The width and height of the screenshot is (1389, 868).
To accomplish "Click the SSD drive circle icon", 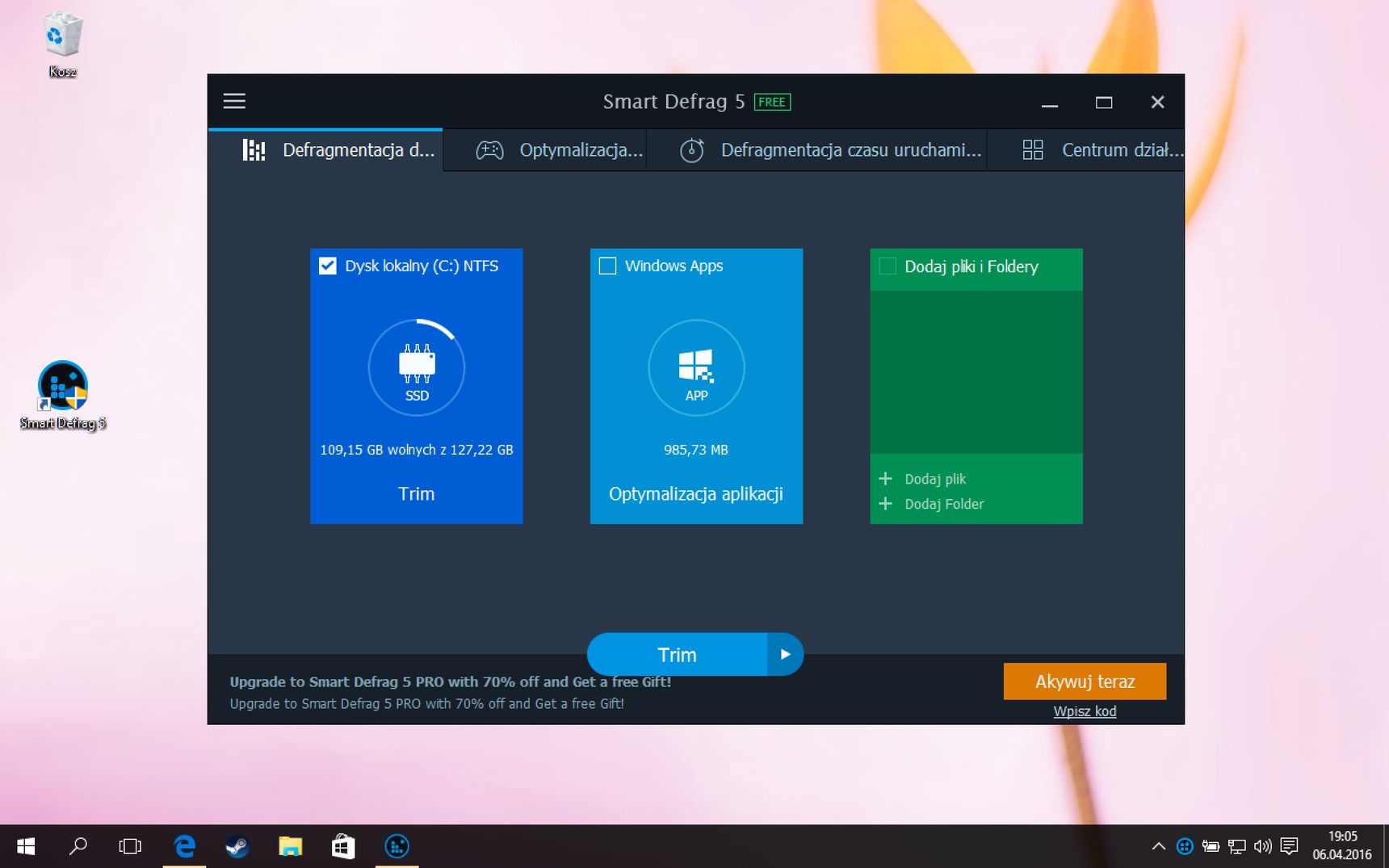I will pos(417,368).
